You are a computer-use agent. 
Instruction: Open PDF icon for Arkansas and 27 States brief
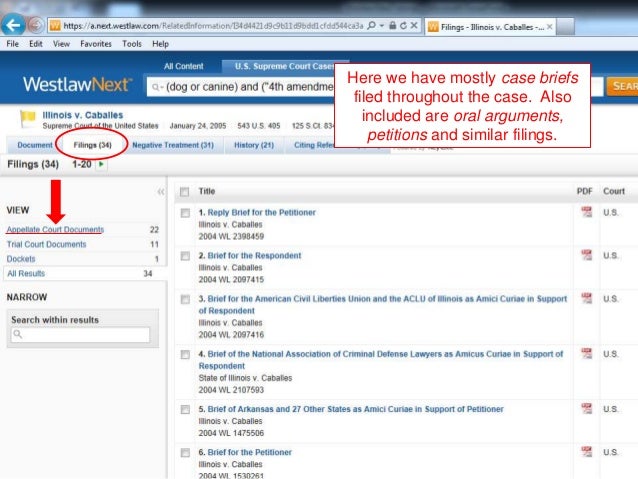(x=586, y=408)
